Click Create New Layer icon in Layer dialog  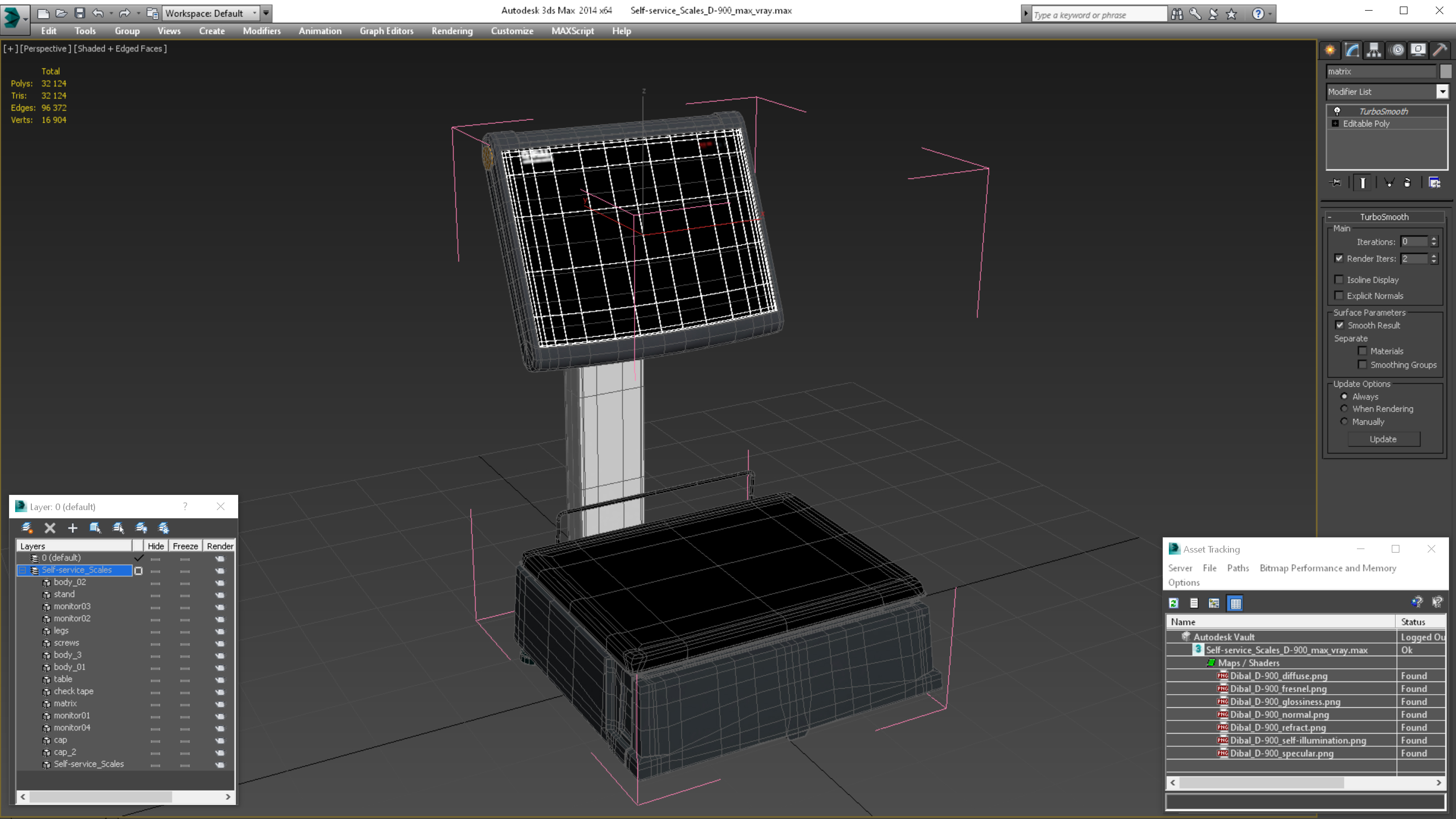point(27,527)
